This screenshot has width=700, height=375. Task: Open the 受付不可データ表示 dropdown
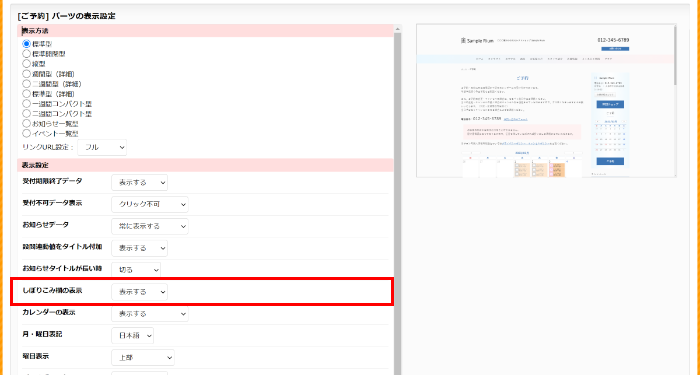tap(150, 204)
